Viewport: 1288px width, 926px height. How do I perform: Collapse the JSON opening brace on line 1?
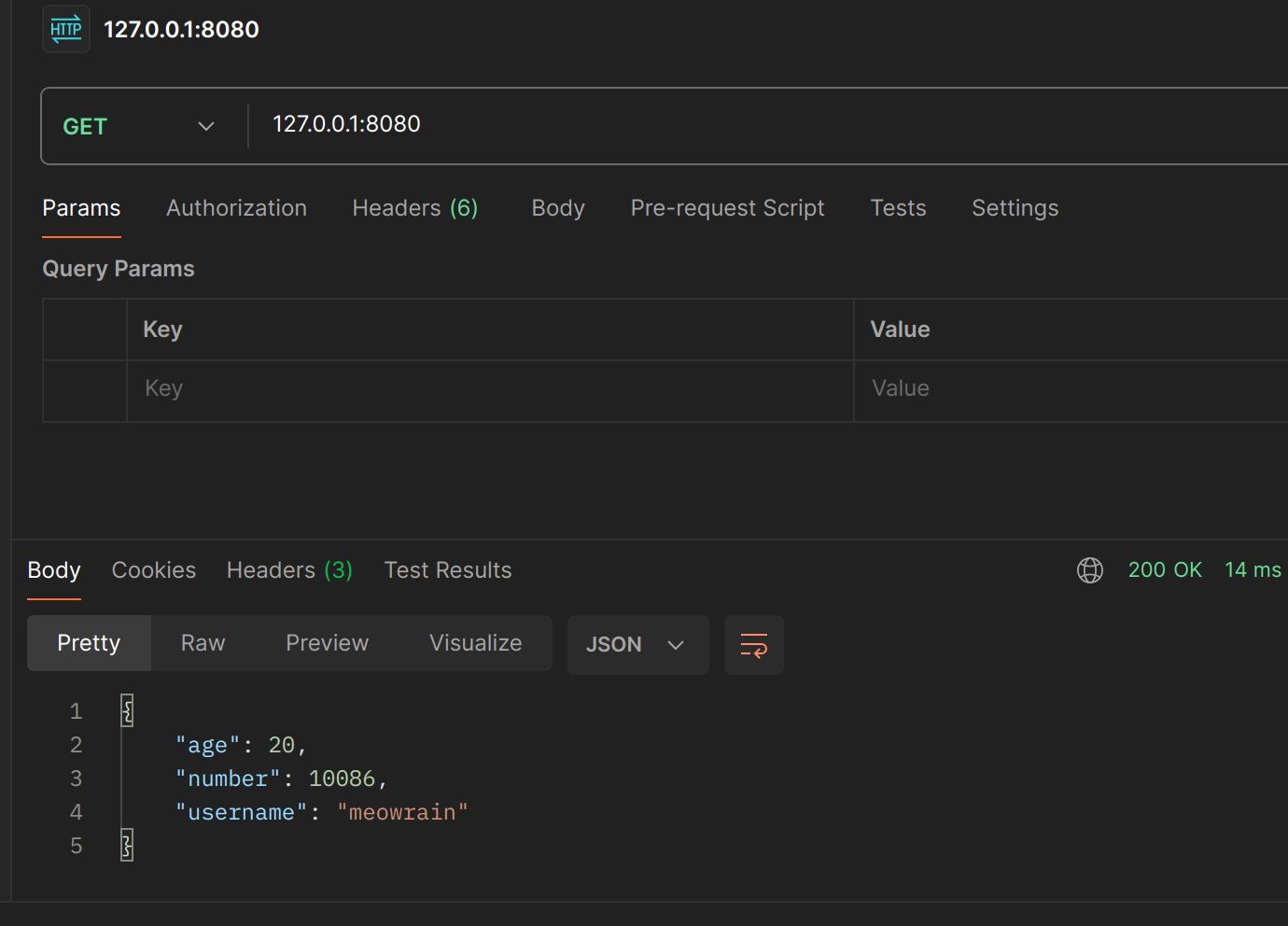coord(127,711)
